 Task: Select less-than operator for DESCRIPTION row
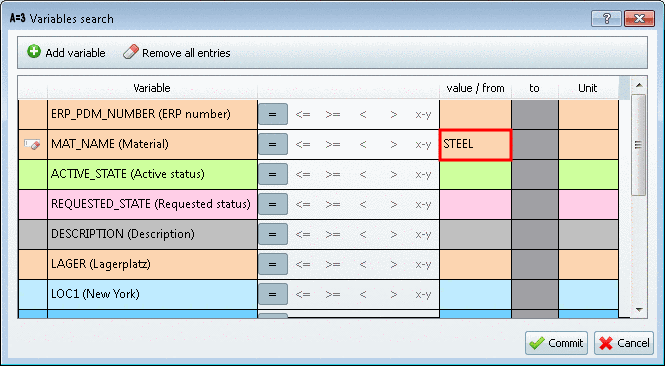click(363, 234)
